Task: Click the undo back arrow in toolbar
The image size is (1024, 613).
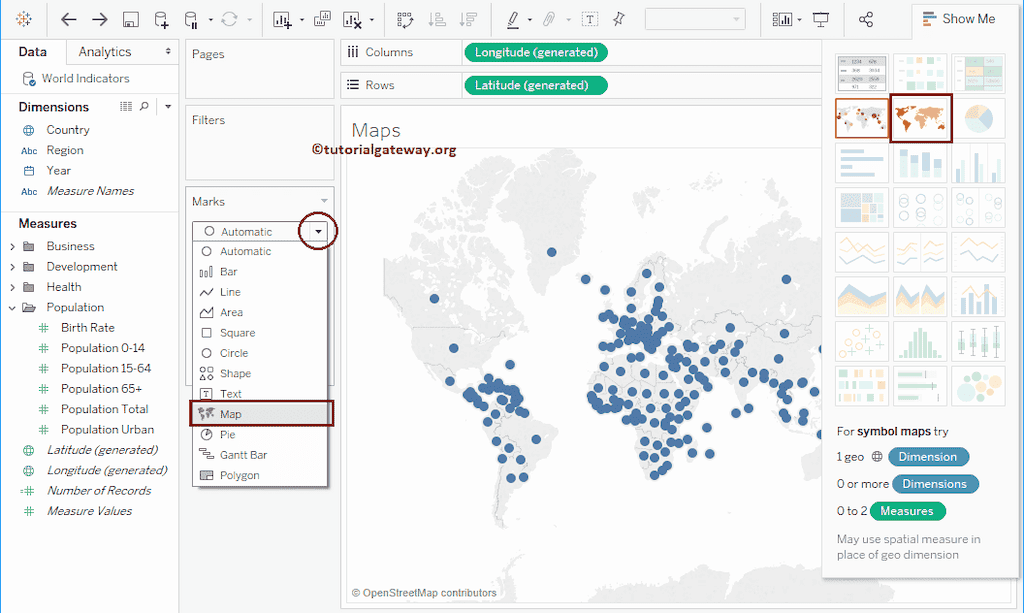Action: (x=69, y=19)
